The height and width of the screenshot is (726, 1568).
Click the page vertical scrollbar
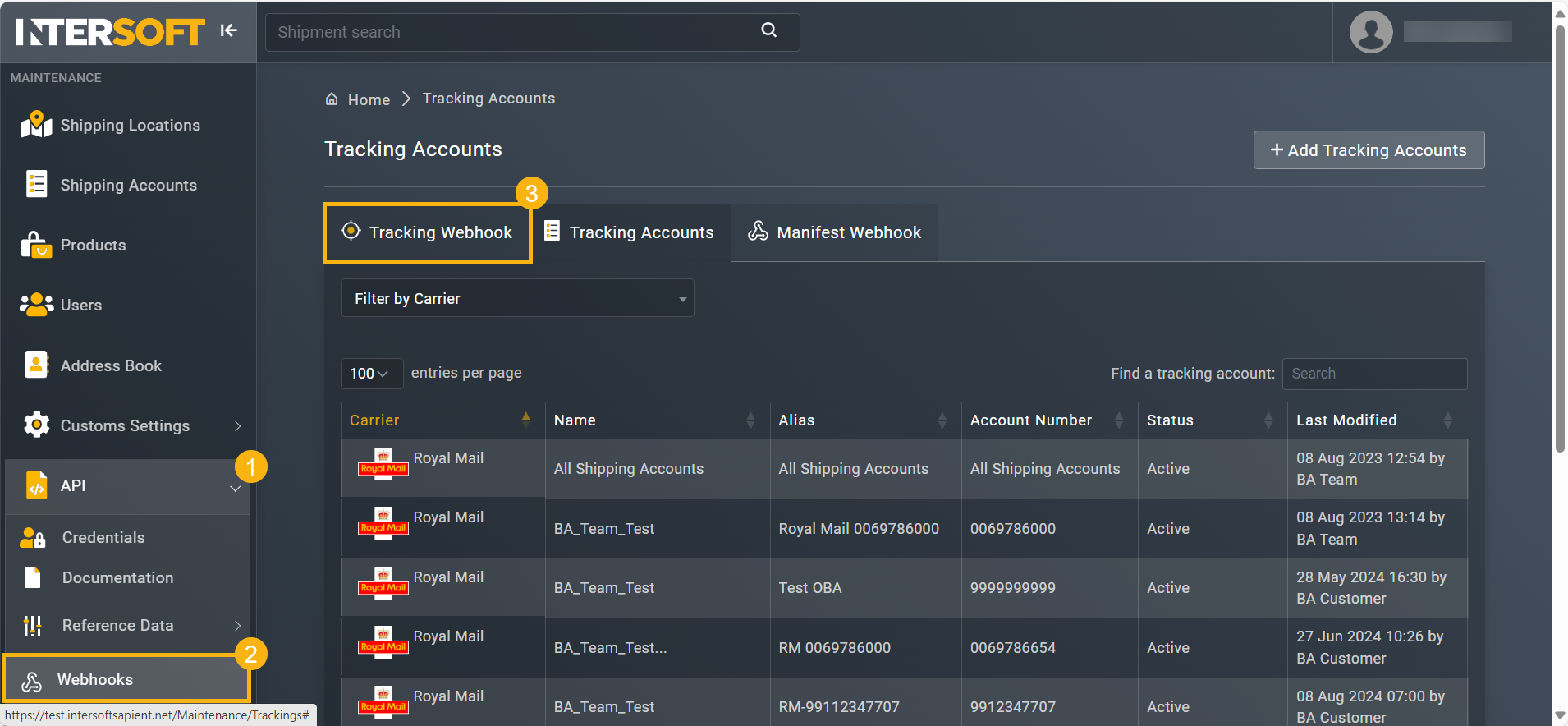1560,238
